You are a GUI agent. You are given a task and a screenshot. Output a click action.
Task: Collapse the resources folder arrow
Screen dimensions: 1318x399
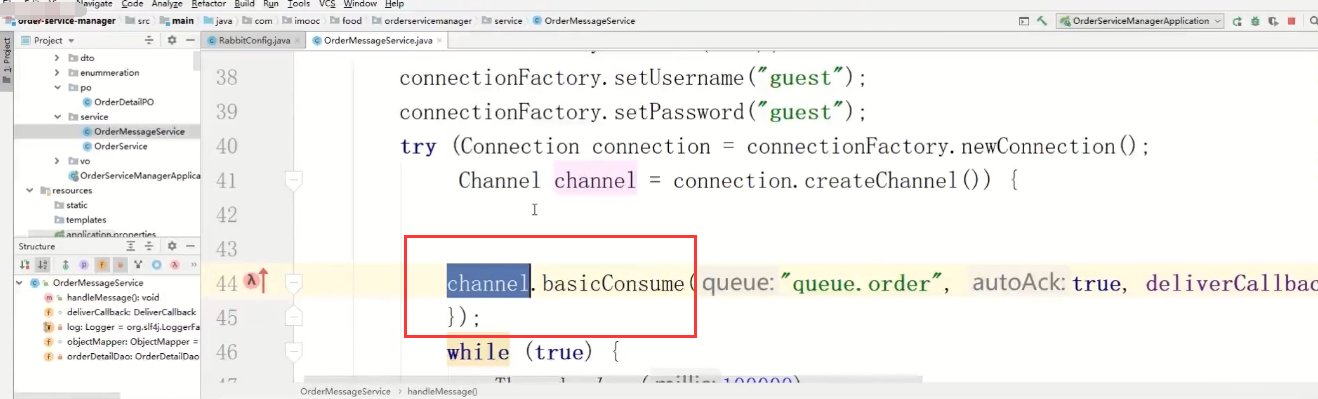point(31,190)
